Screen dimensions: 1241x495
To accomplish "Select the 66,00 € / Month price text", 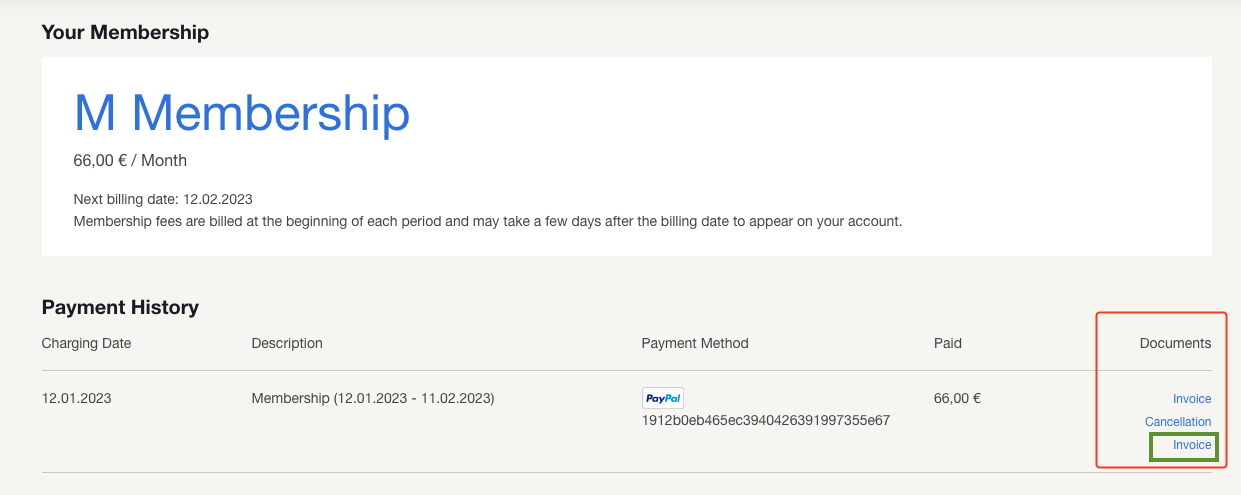I will coord(130,160).
